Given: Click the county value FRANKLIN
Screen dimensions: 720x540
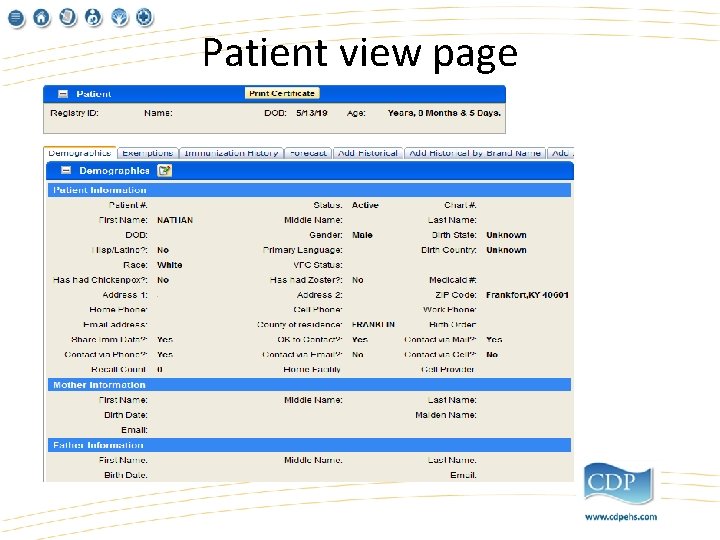Looking at the screenshot, I should point(373,325).
